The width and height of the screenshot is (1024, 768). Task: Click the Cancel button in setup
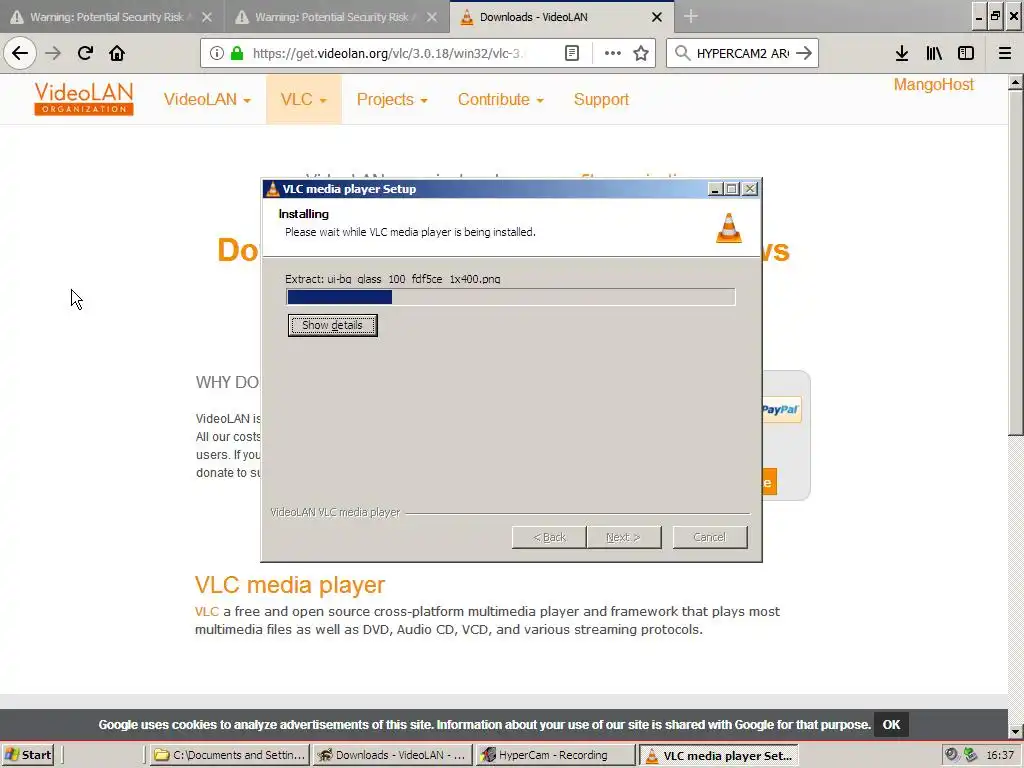(x=710, y=537)
